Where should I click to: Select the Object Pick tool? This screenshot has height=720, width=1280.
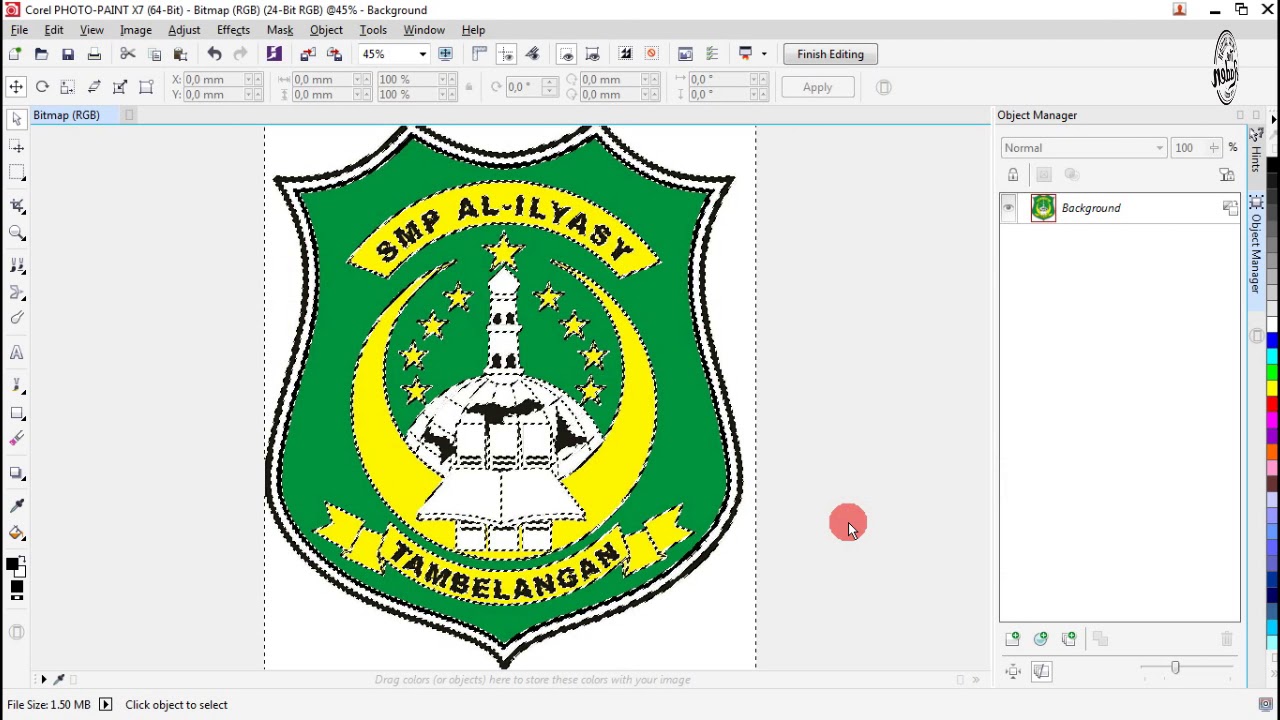click(17, 120)
